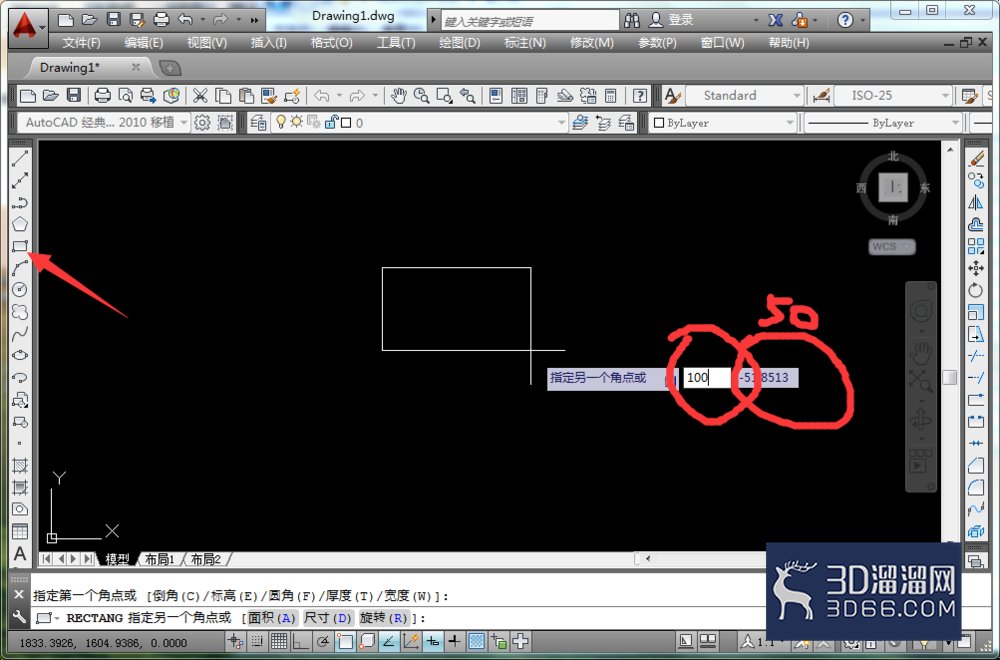Toggle Ortho mode in status bar
Image resolution: width=1000 pixels, height=660 pixels.
coord(301,642)
